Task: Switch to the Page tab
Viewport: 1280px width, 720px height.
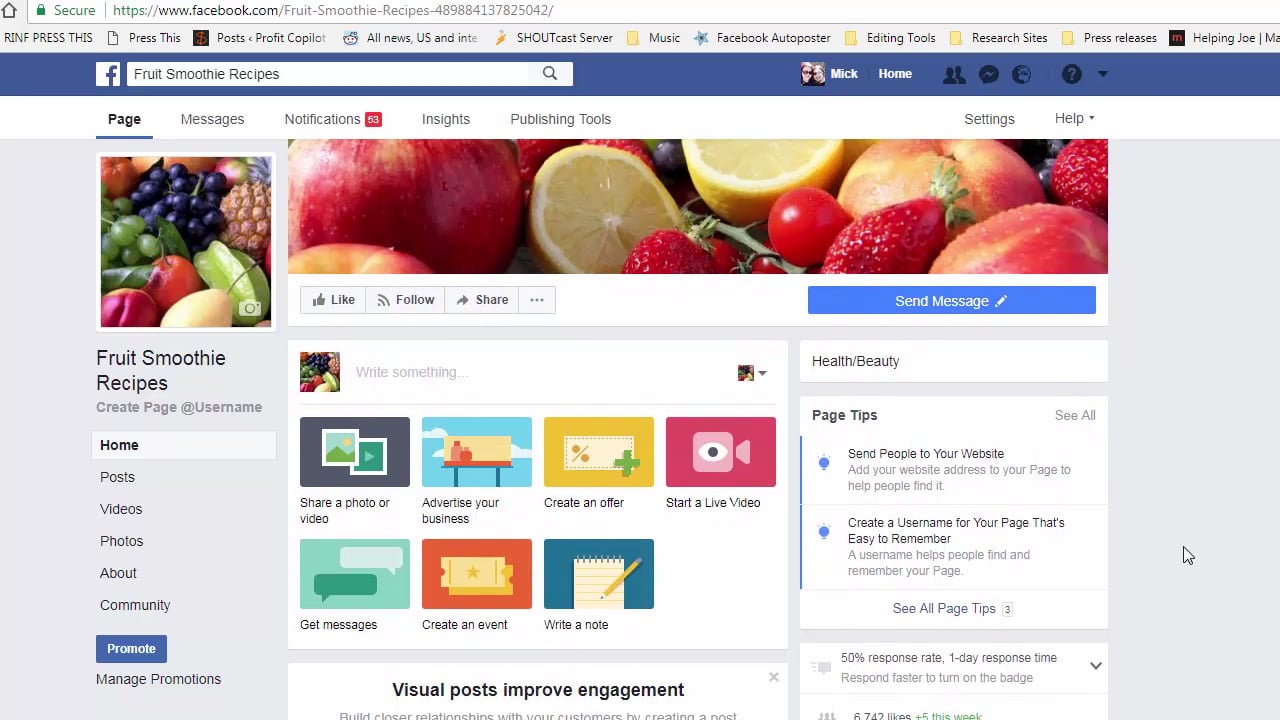Action: click(124, 119)
